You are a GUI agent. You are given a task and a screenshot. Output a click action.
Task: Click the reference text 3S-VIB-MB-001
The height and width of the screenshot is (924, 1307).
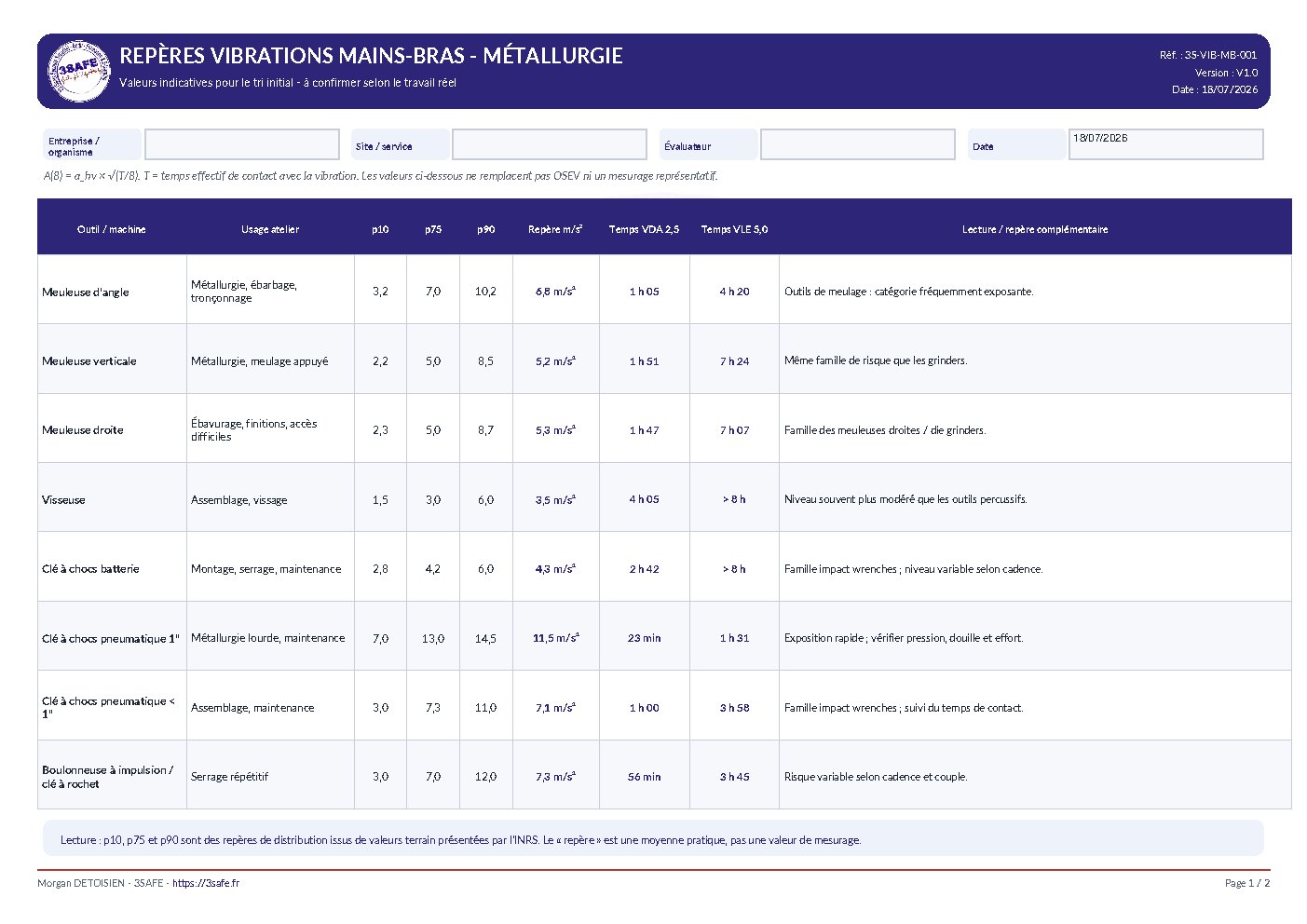click(x=1220, y=55)
